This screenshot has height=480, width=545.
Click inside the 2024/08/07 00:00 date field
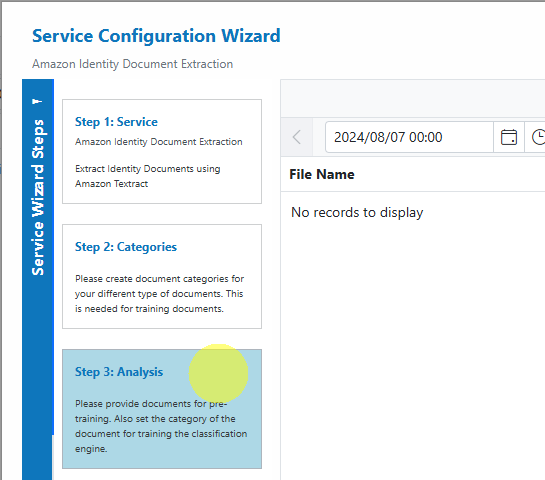pyautogui.click(x=409, y=137)
